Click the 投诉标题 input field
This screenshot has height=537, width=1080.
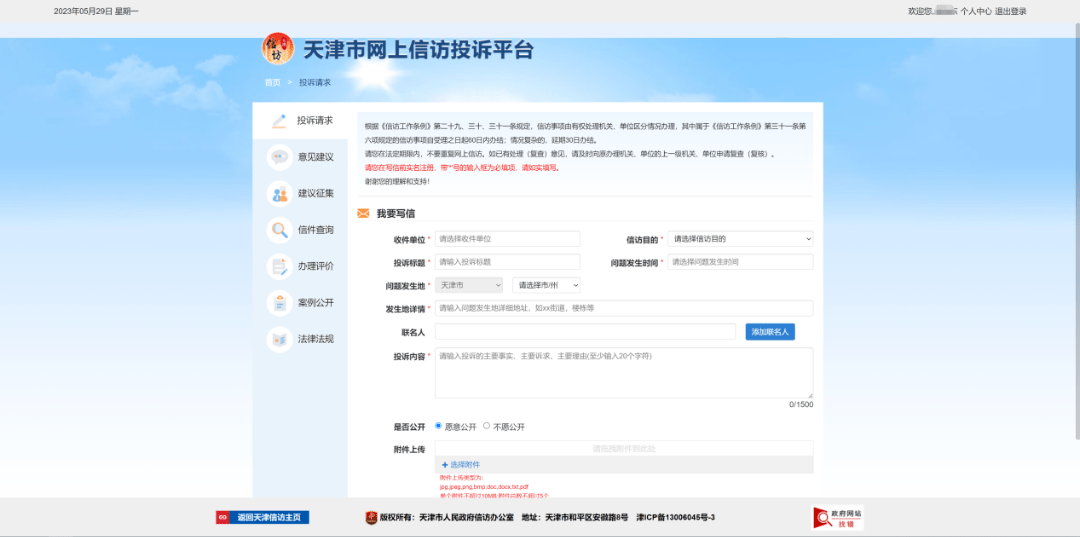tap(507, 262)
